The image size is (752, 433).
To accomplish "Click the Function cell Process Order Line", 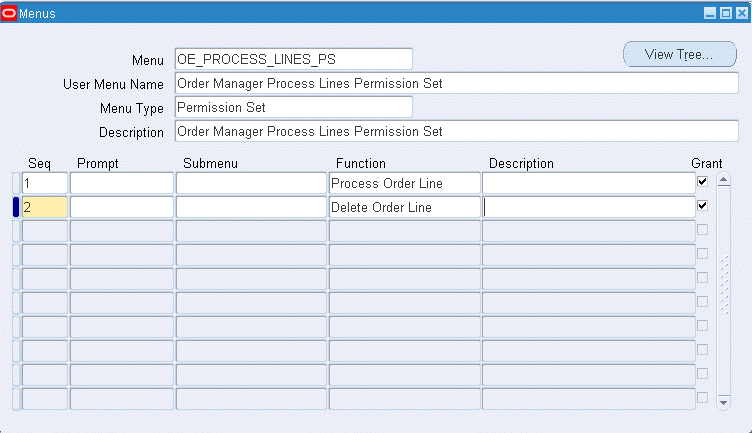I will tap(404, 183).
